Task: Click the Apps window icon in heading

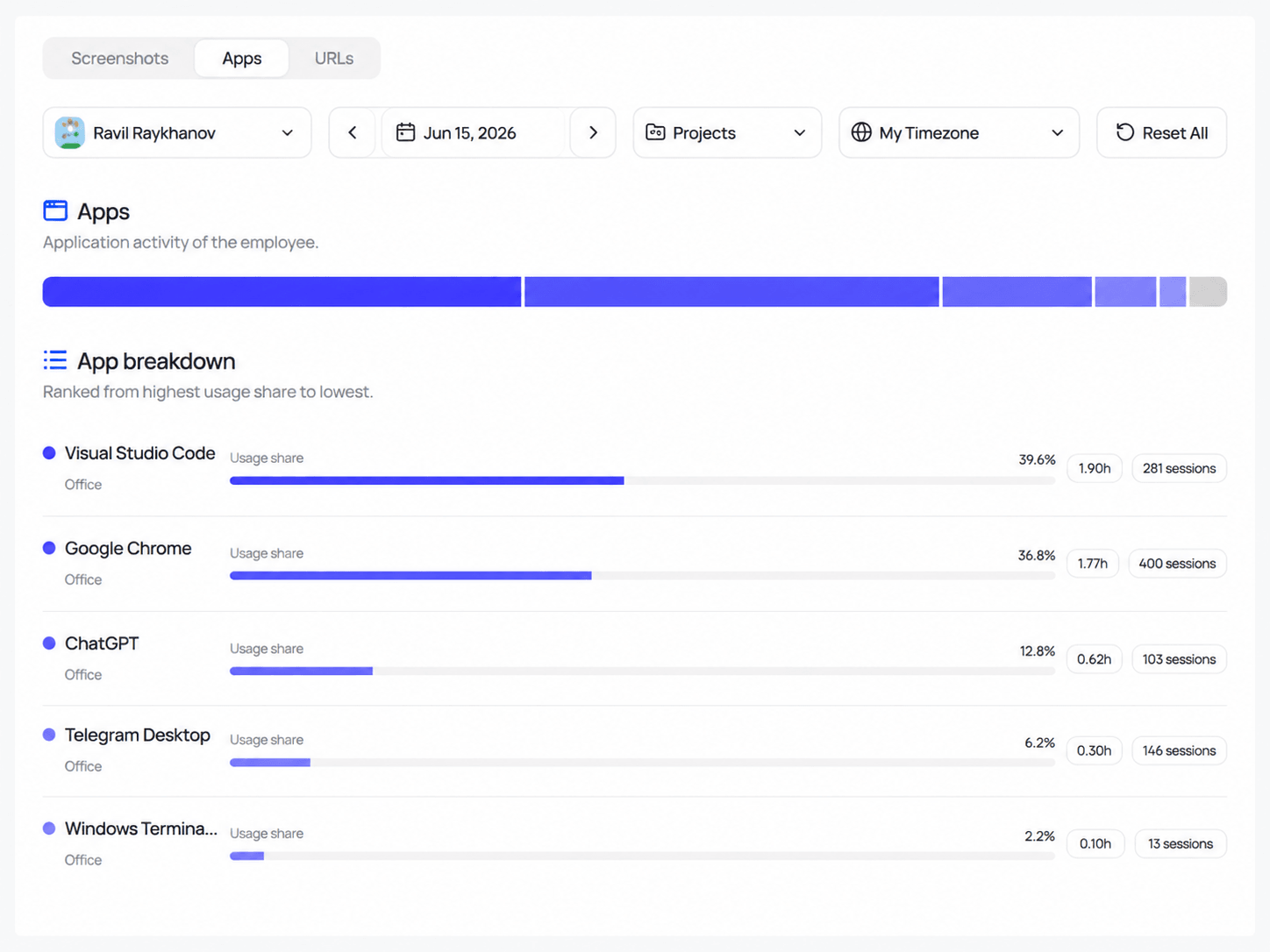Action: (x=55, y=210)
